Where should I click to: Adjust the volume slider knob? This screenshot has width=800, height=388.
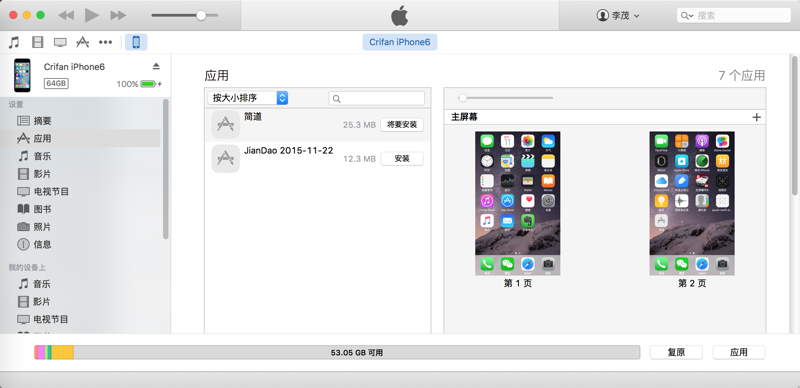(201, 15)
